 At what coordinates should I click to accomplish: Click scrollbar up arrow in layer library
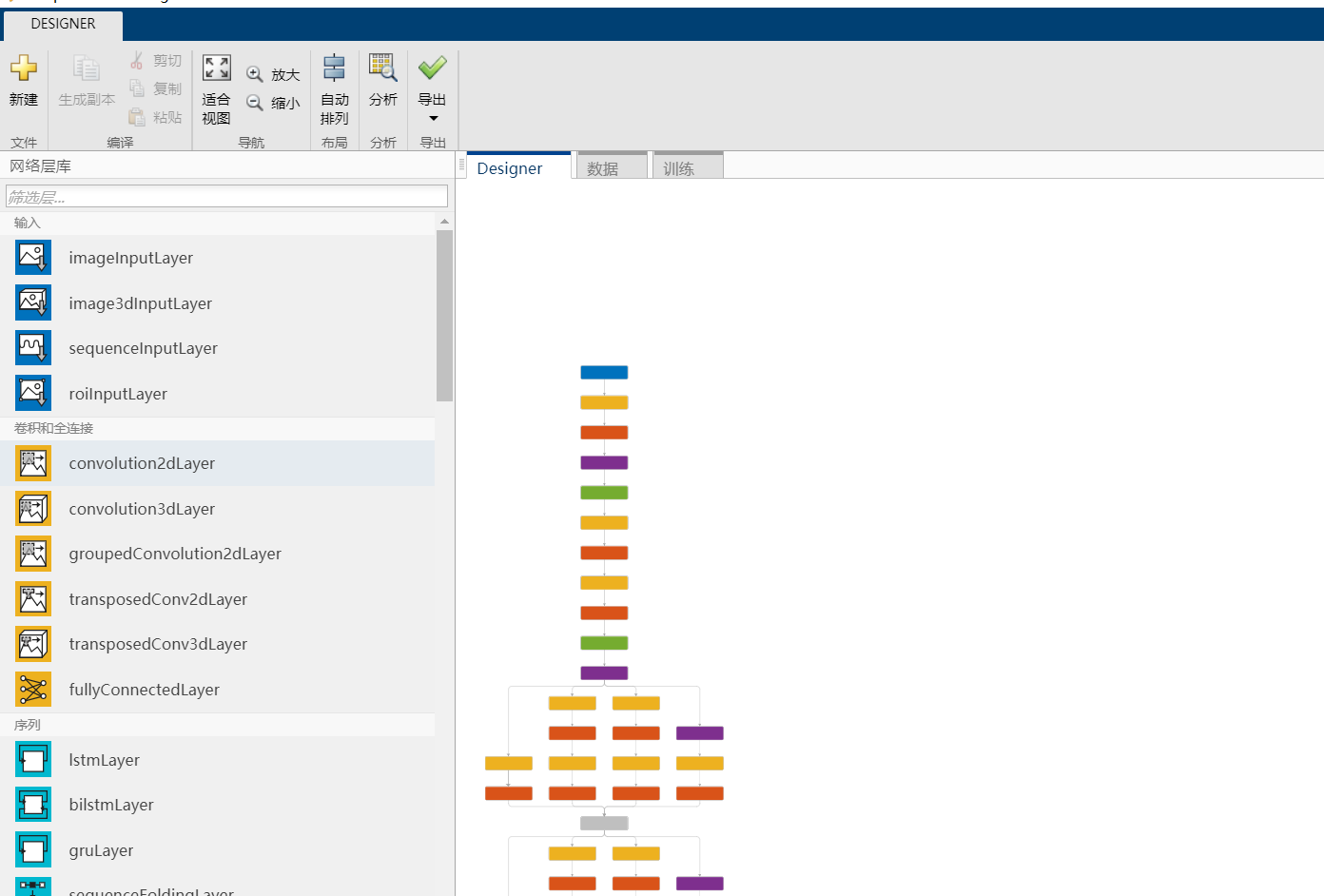click(444, 221)
